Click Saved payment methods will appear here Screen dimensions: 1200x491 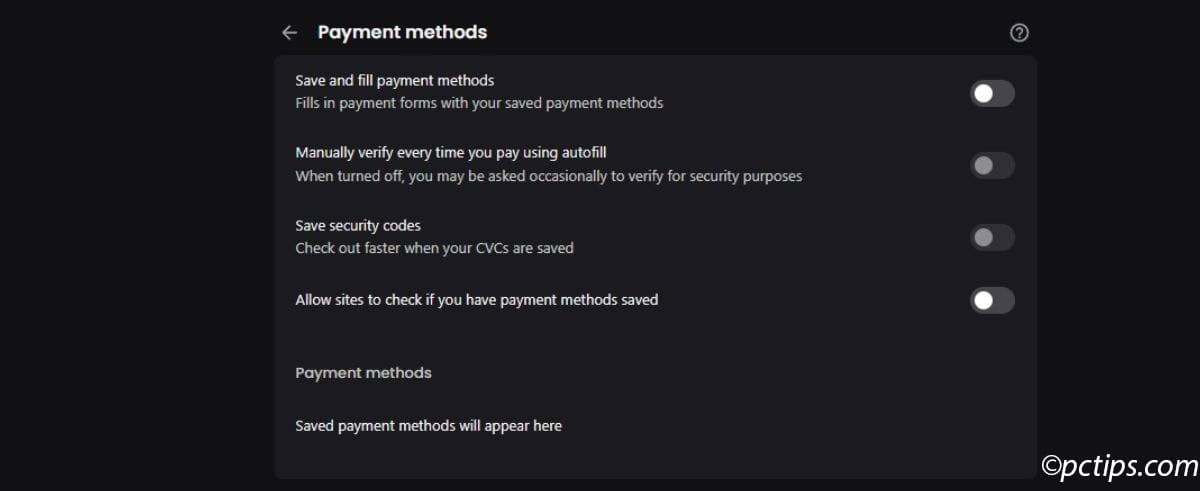(428, 426)
